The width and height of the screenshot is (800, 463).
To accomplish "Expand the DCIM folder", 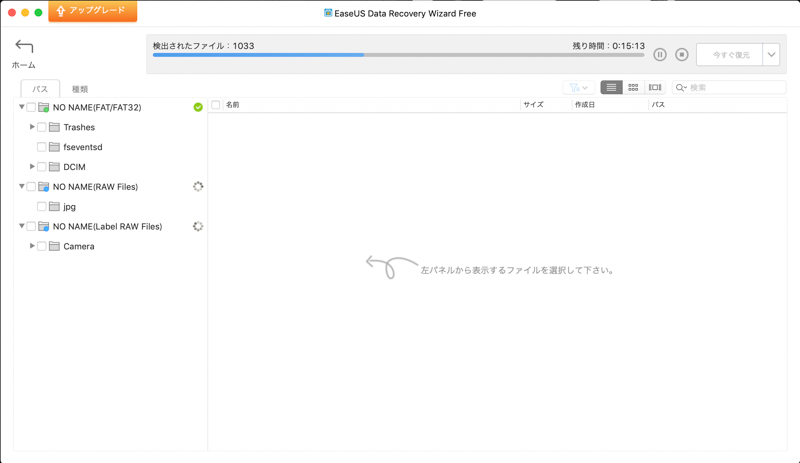I will point(32,166).
